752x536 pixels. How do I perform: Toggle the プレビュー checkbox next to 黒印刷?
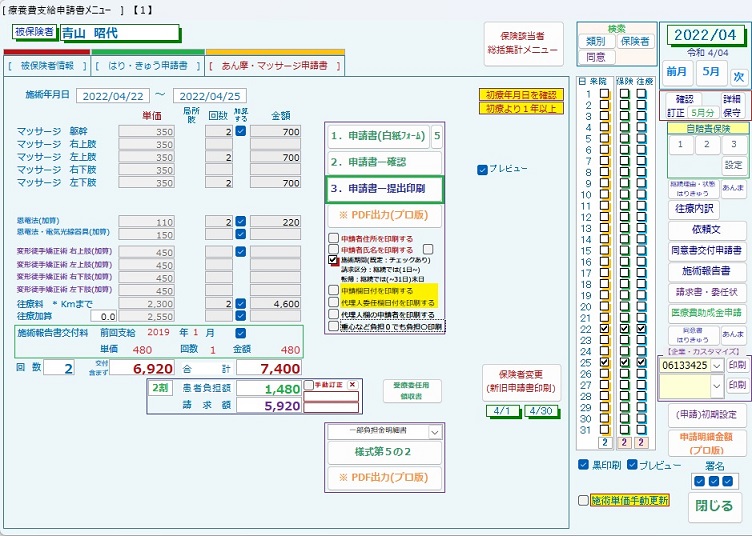pos(632,465)
